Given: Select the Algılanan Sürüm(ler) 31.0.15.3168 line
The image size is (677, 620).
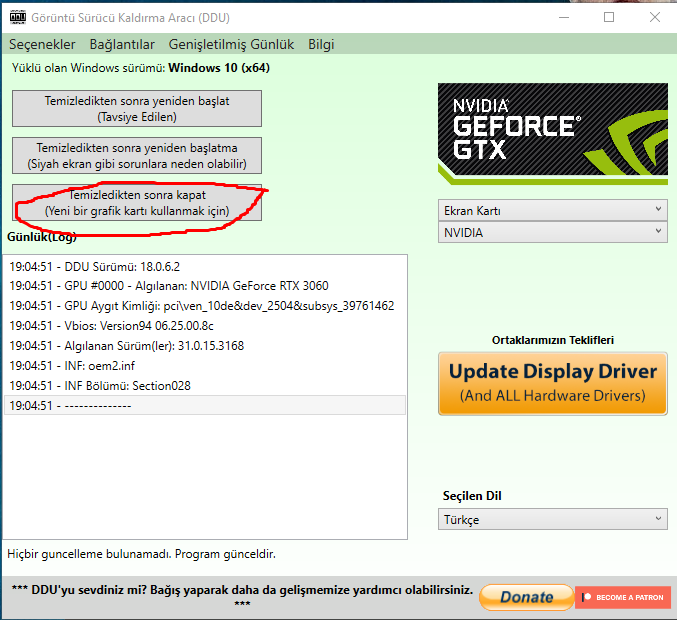Looking at the screenshot, I should tap(205, 346).
